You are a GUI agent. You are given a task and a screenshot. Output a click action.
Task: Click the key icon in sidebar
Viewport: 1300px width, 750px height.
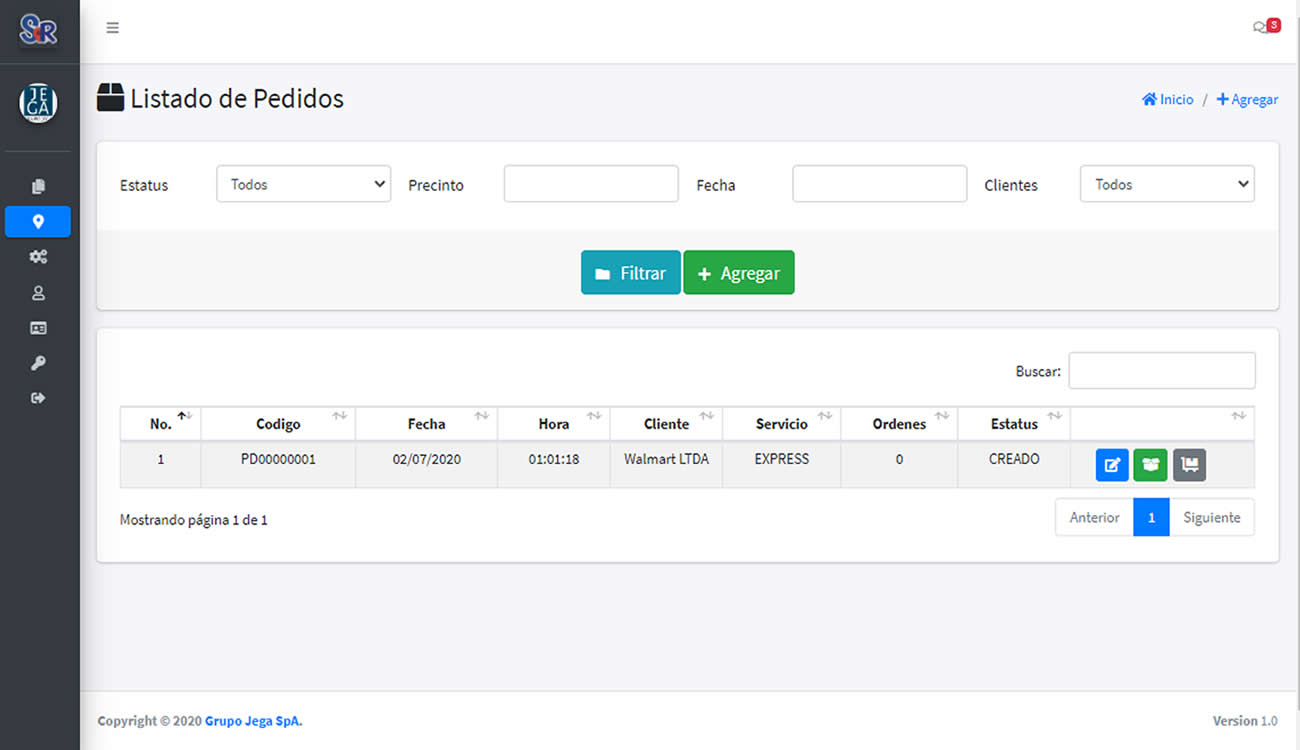[38, 363]
